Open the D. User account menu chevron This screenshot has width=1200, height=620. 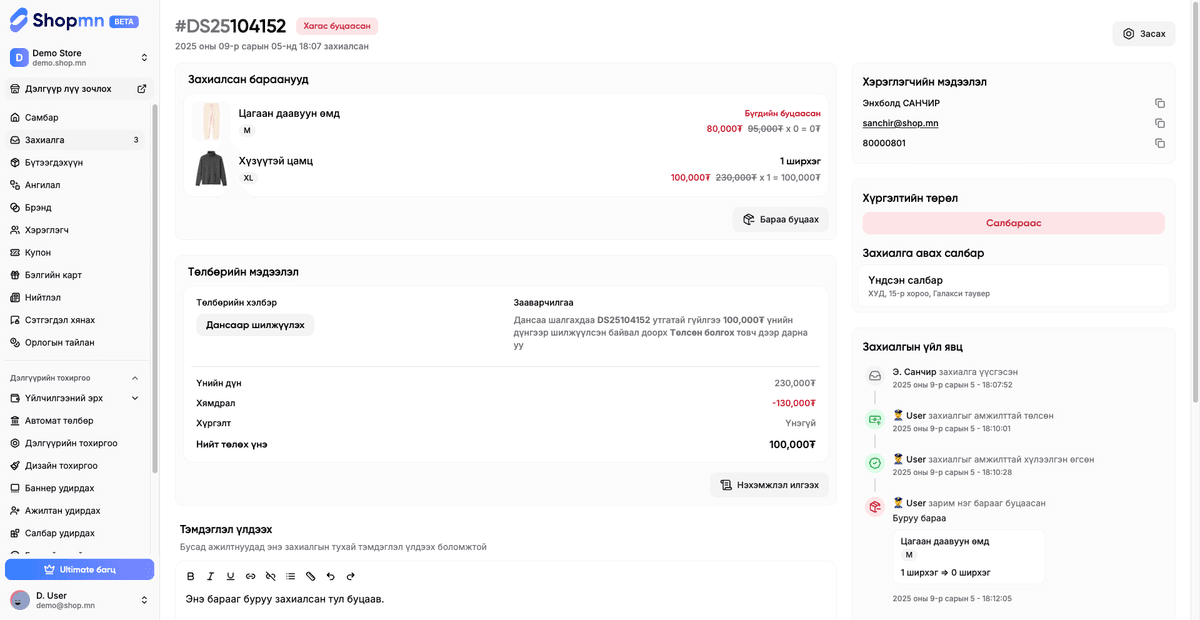pyautogui.click(x=144, y=600)
